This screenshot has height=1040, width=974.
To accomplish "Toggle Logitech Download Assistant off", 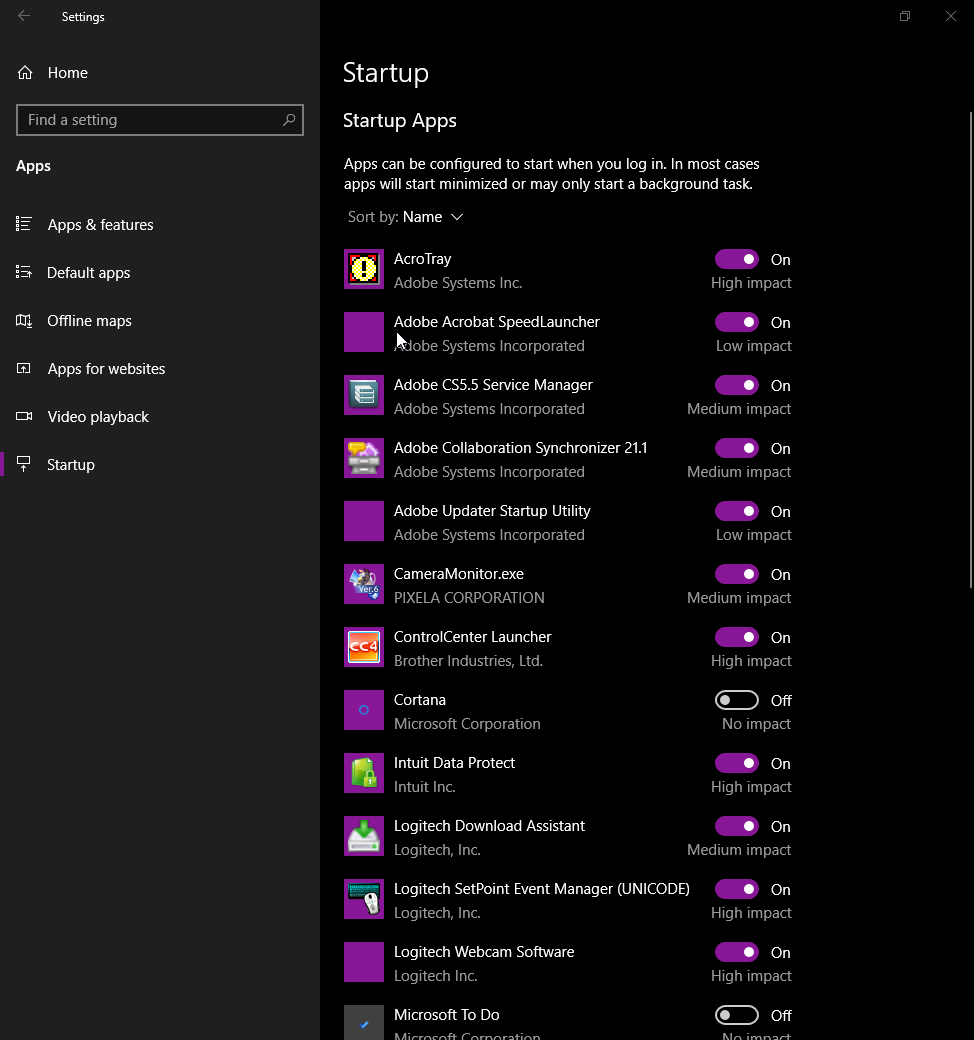I will [736, 826].
